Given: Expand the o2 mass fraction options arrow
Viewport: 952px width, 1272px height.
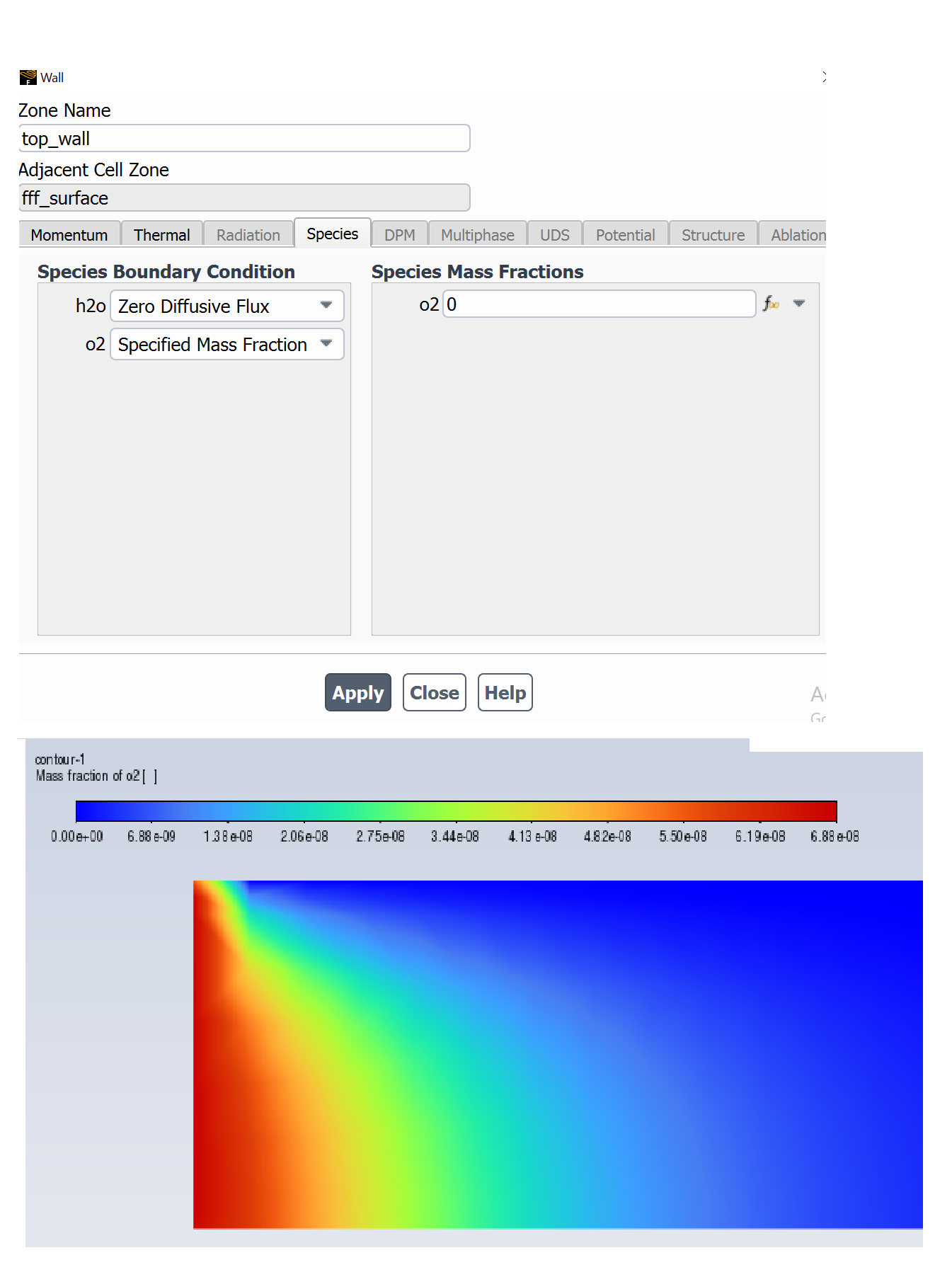Looking at the screenshot, I should [x=799, y=304].
